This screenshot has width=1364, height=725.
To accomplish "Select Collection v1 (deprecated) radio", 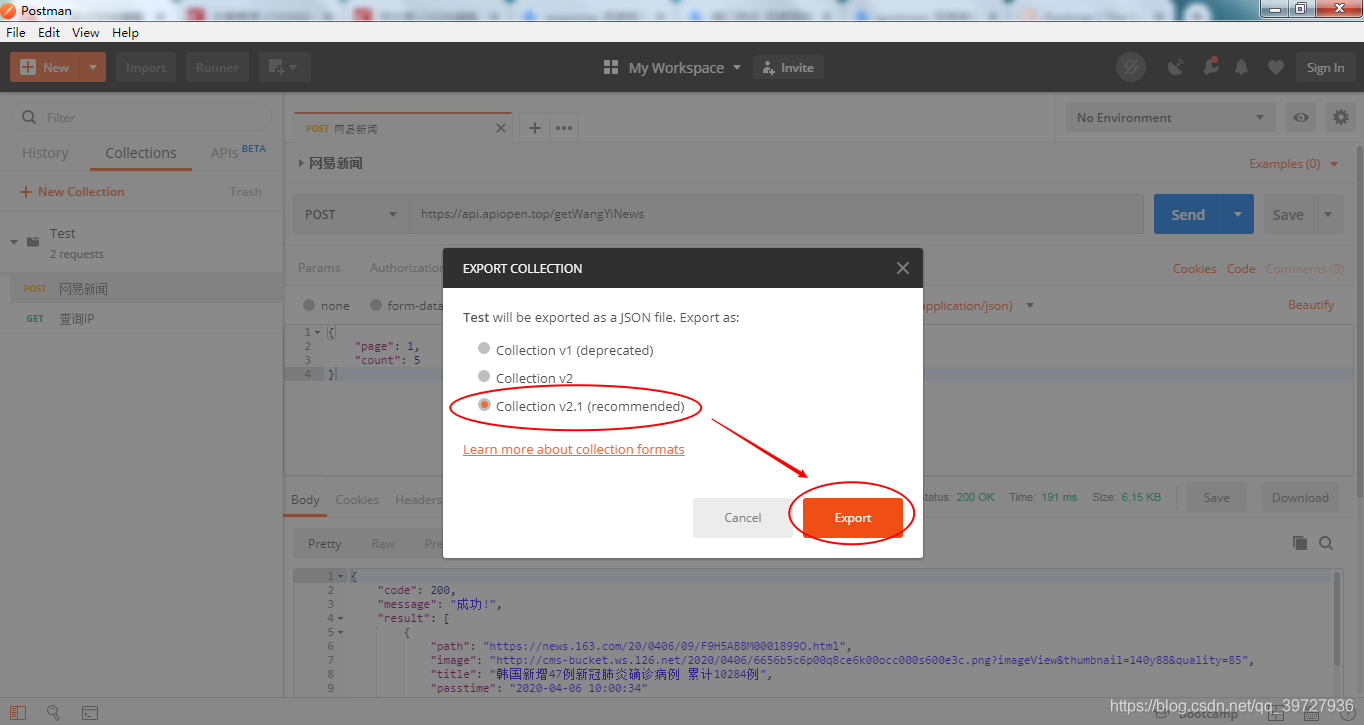I will 484,349.
